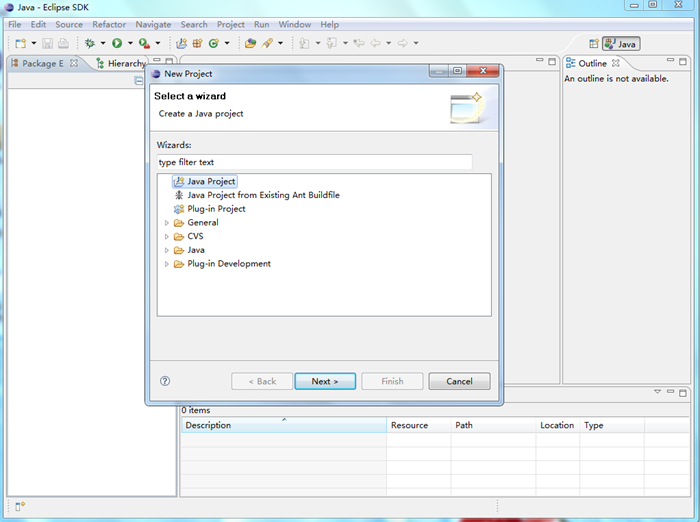Click the New Java Class toolbar icon
Screen dimensions: 700x522
[214, 43]
